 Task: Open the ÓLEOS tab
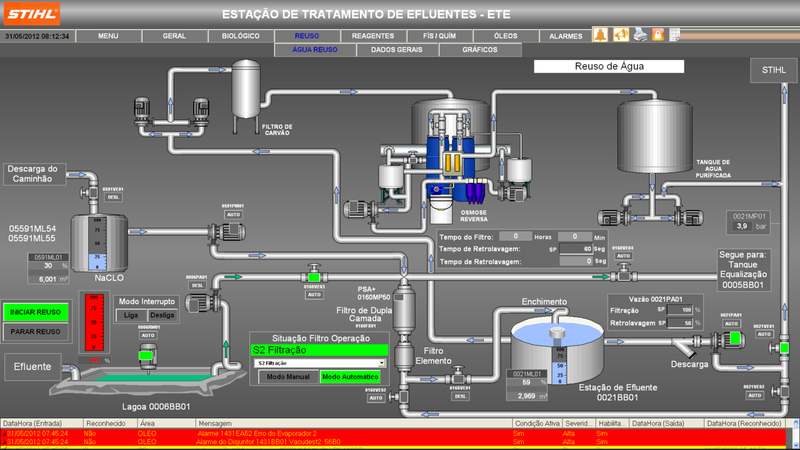[506, 36]
